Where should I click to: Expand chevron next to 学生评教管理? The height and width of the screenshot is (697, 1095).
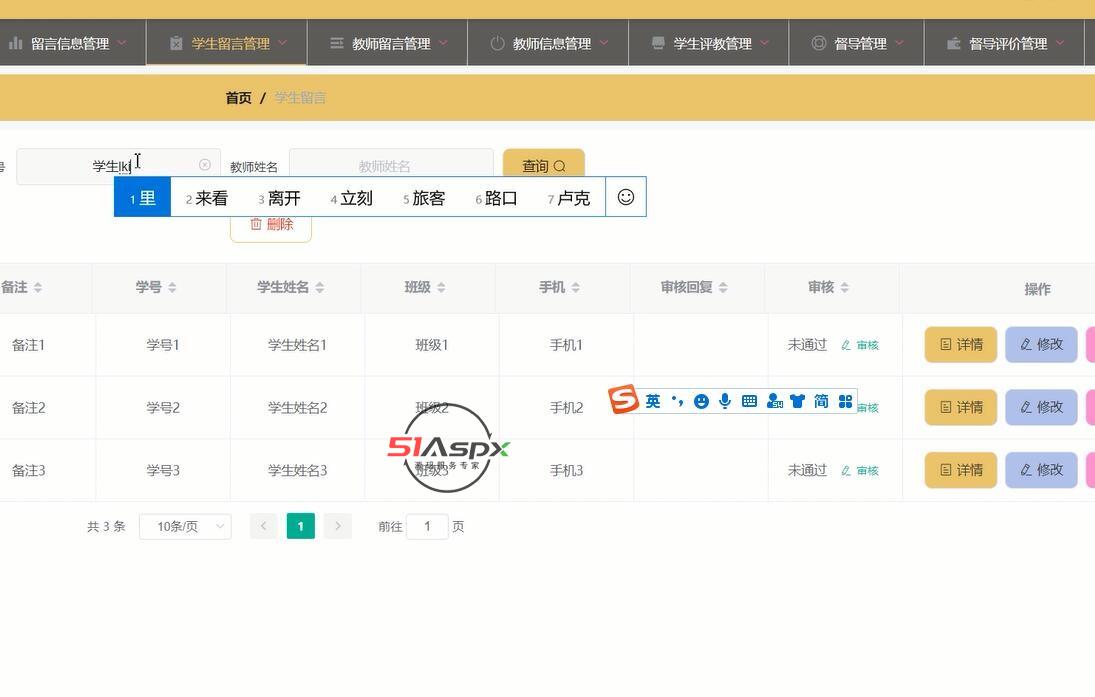coord(765,43)
